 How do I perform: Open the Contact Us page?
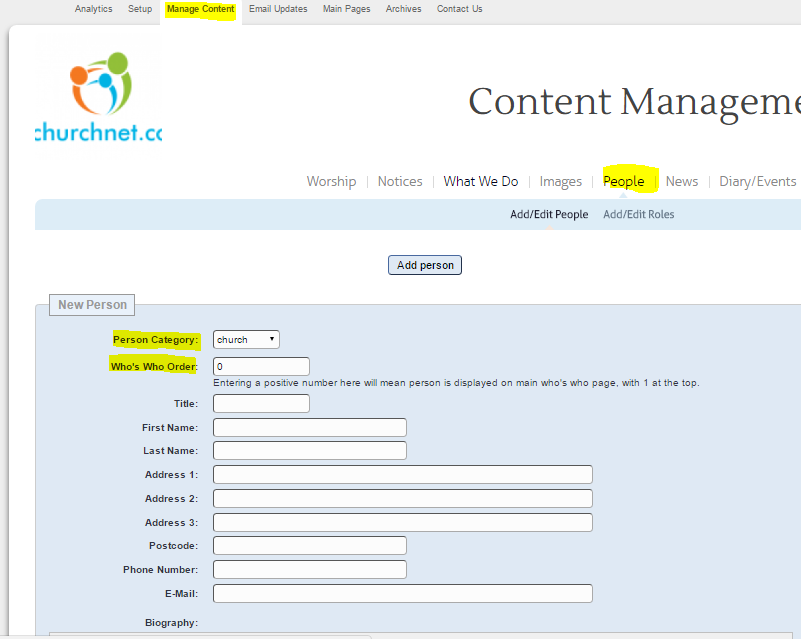coord(459,9)
